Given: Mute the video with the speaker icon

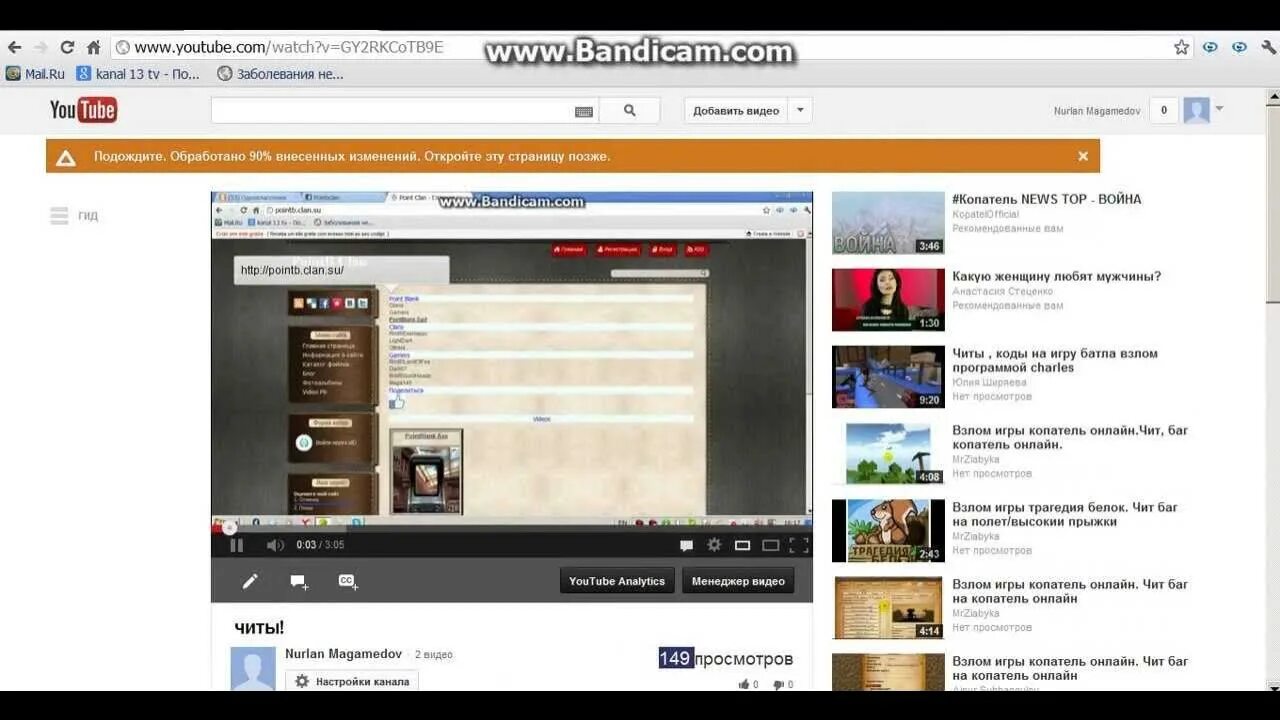Looking at the screenshot, I should [274, 545].
